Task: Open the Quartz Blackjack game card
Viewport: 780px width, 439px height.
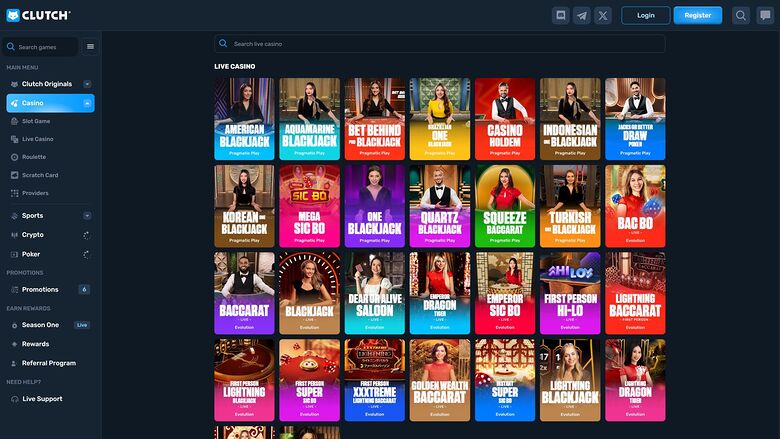Action: coord(440,206)
